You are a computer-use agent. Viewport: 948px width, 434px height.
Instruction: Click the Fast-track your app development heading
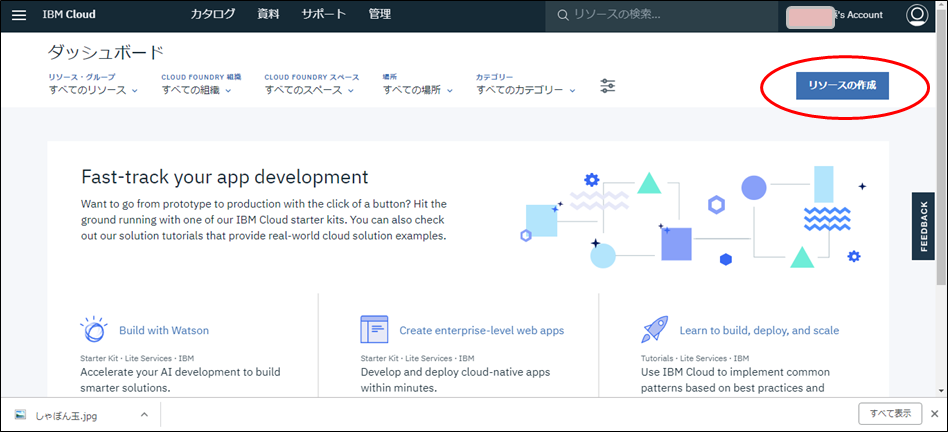click(224, 177)
